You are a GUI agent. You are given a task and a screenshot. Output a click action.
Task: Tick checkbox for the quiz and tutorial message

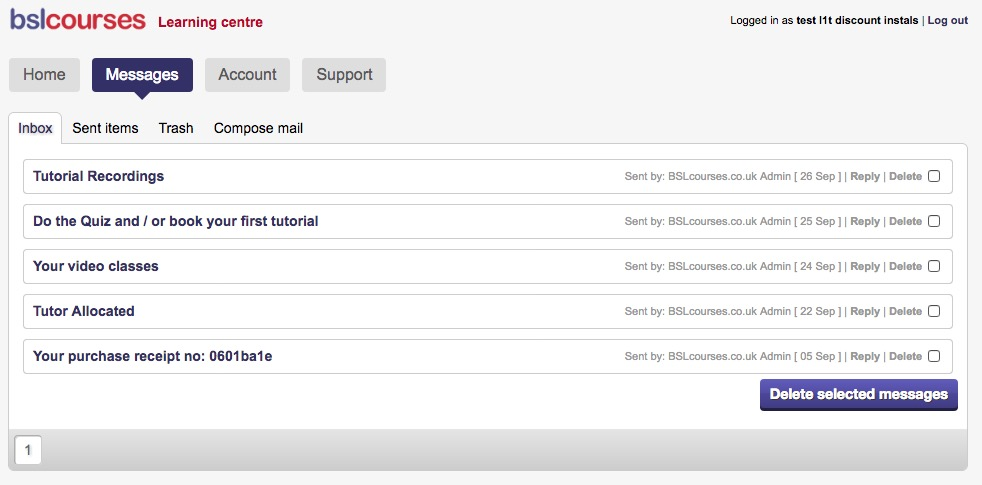934,221
